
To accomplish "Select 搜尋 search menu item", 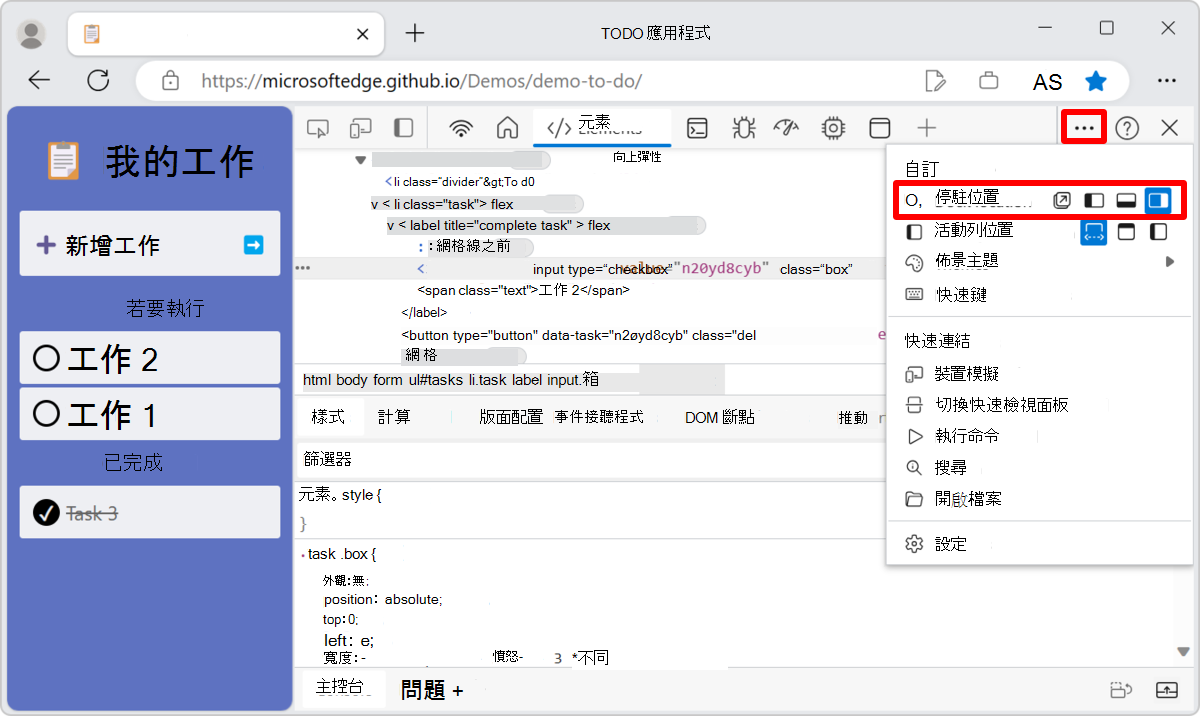I will coord(1040,467).
